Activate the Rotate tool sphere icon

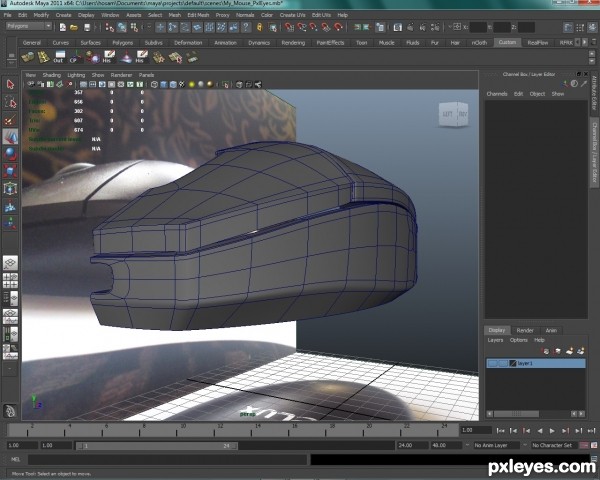(x=10, y=153)
